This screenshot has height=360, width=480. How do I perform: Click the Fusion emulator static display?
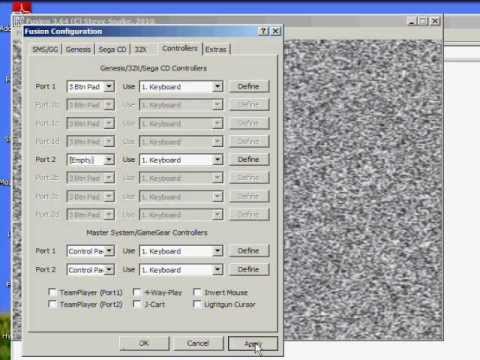coord(363,190)
